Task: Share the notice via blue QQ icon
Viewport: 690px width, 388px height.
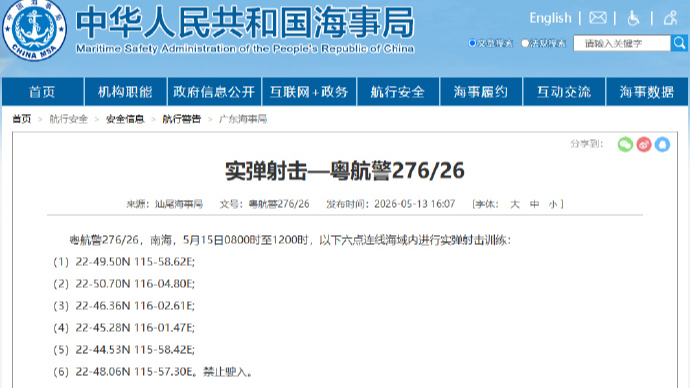Action: [662, 144]
